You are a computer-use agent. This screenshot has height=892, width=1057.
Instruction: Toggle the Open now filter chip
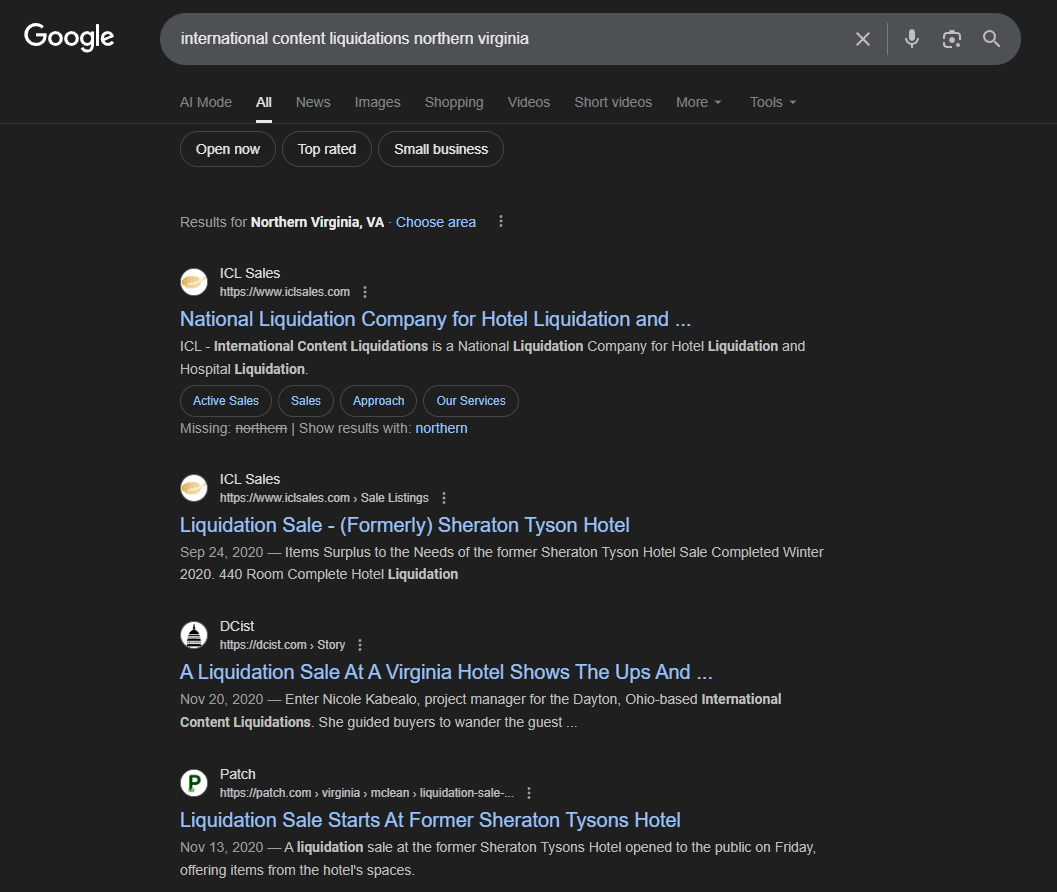point(227,149)
